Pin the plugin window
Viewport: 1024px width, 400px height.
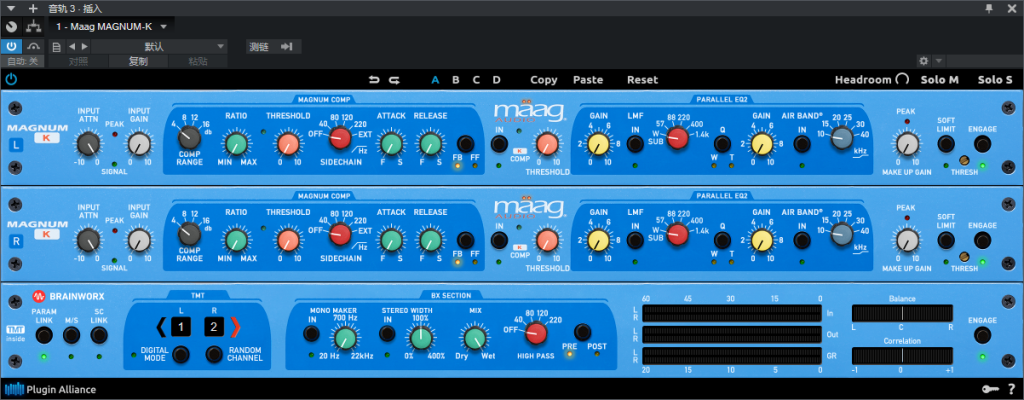tap(989, 8)
